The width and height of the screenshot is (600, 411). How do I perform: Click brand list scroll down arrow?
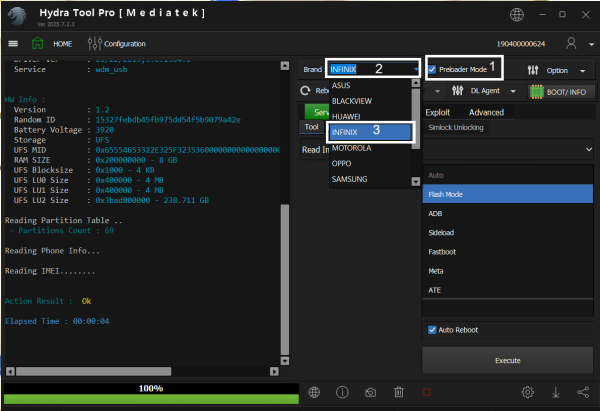416,181
